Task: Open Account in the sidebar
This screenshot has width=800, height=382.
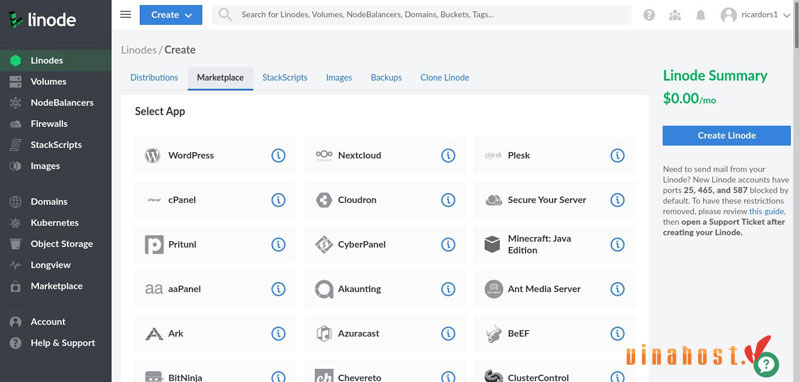Action: [x=56, y=322]
